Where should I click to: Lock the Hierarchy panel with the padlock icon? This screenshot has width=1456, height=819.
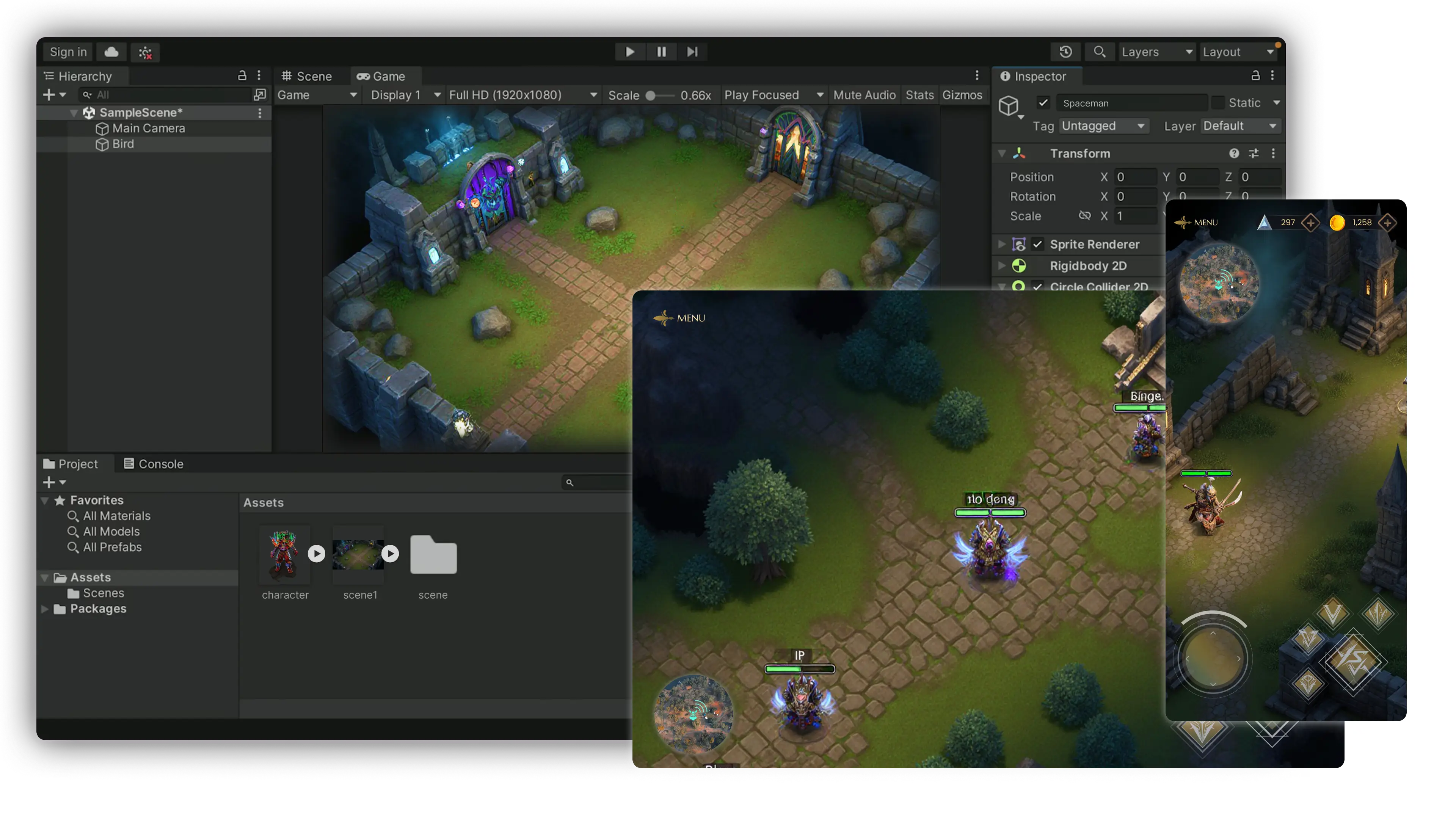[242, 75]
